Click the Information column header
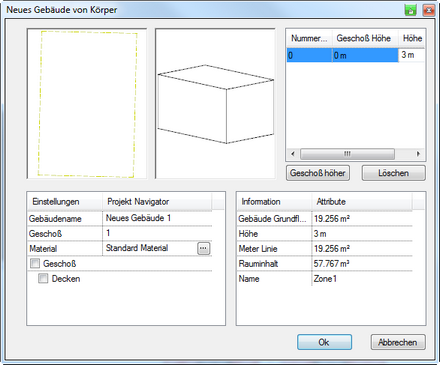Viewport: 440px width, 365px height. coord(274,202)
